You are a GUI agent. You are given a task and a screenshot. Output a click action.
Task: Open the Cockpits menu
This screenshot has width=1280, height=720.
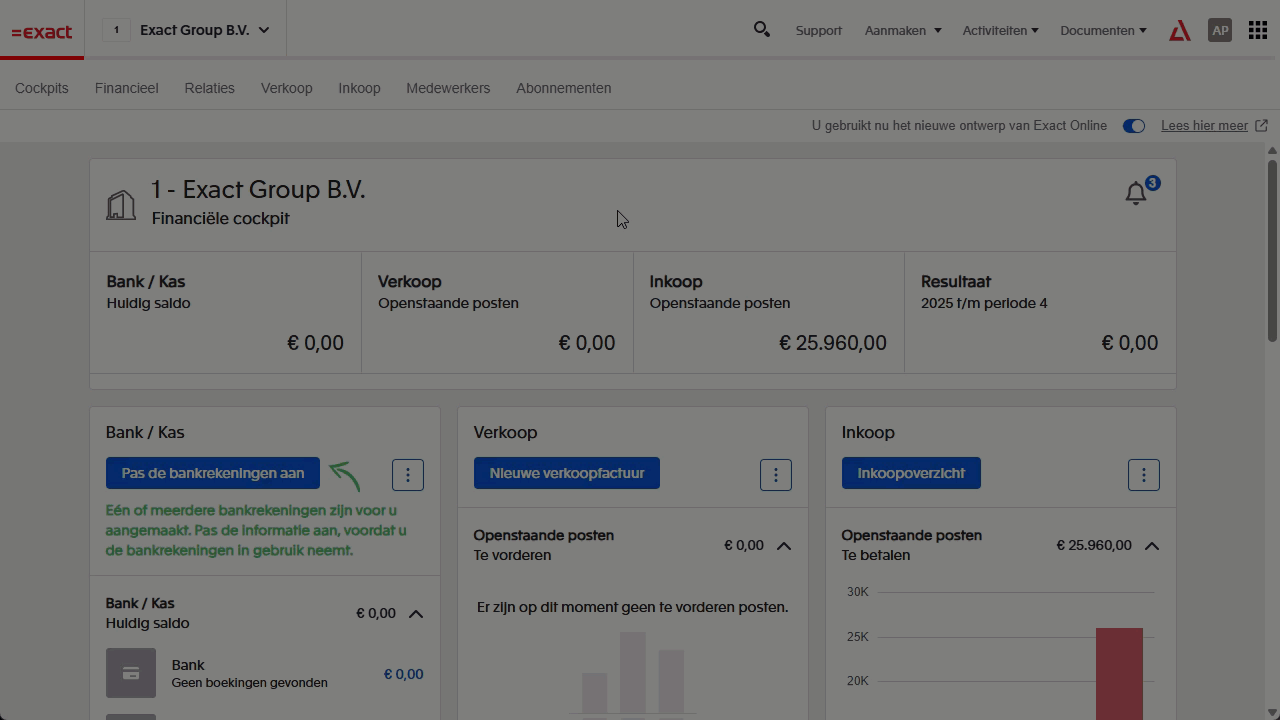coord(42,88)
